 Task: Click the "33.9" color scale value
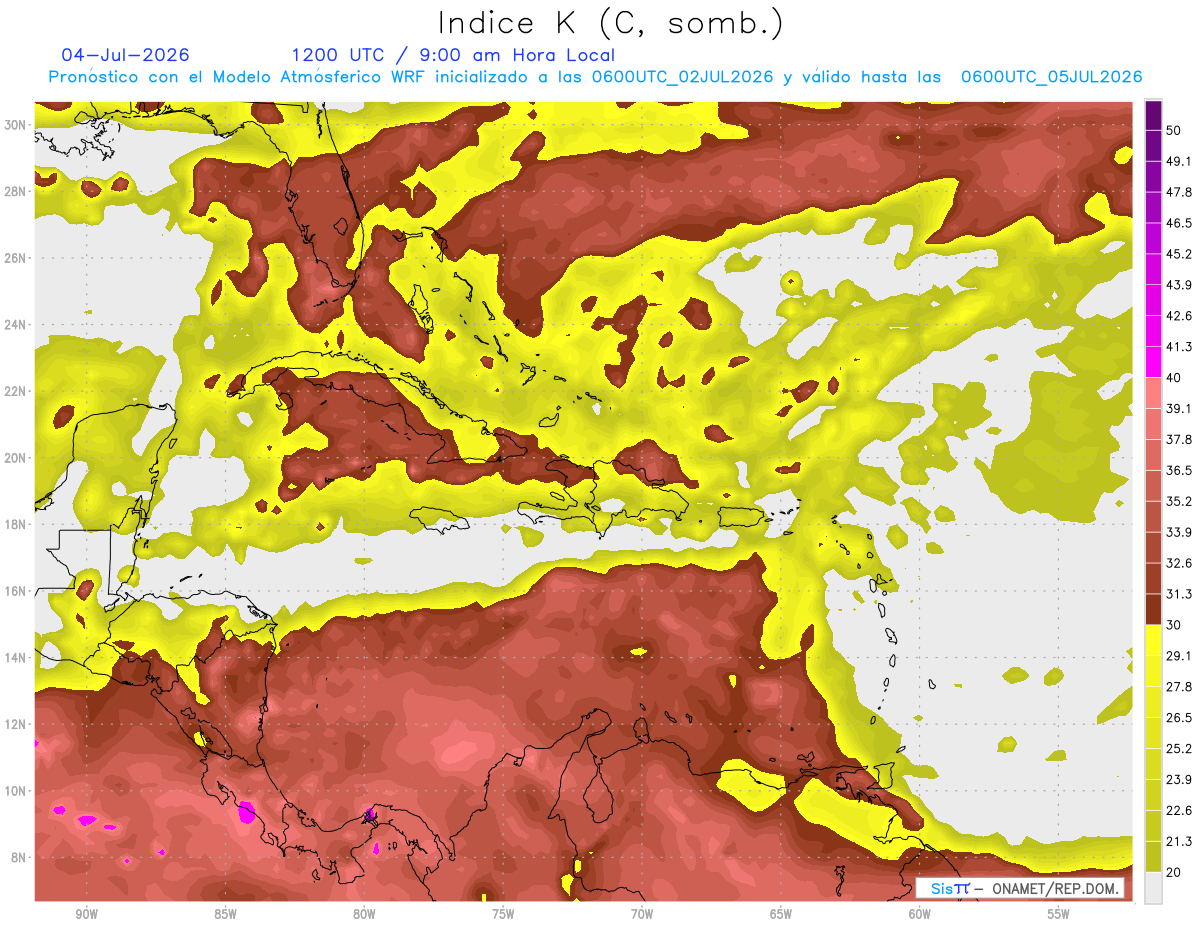tap(1178, 532)
